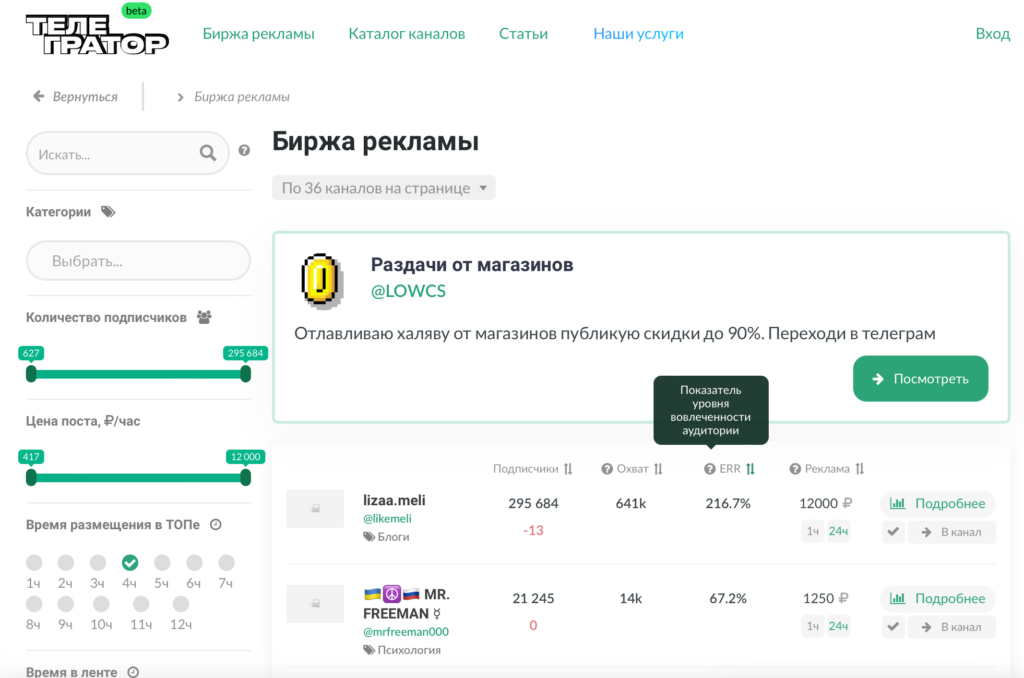Image resolution: width=1024 pixels, height=678 pixels.
Task: Click the Телегратор logo
Action: tap(97, 35)
